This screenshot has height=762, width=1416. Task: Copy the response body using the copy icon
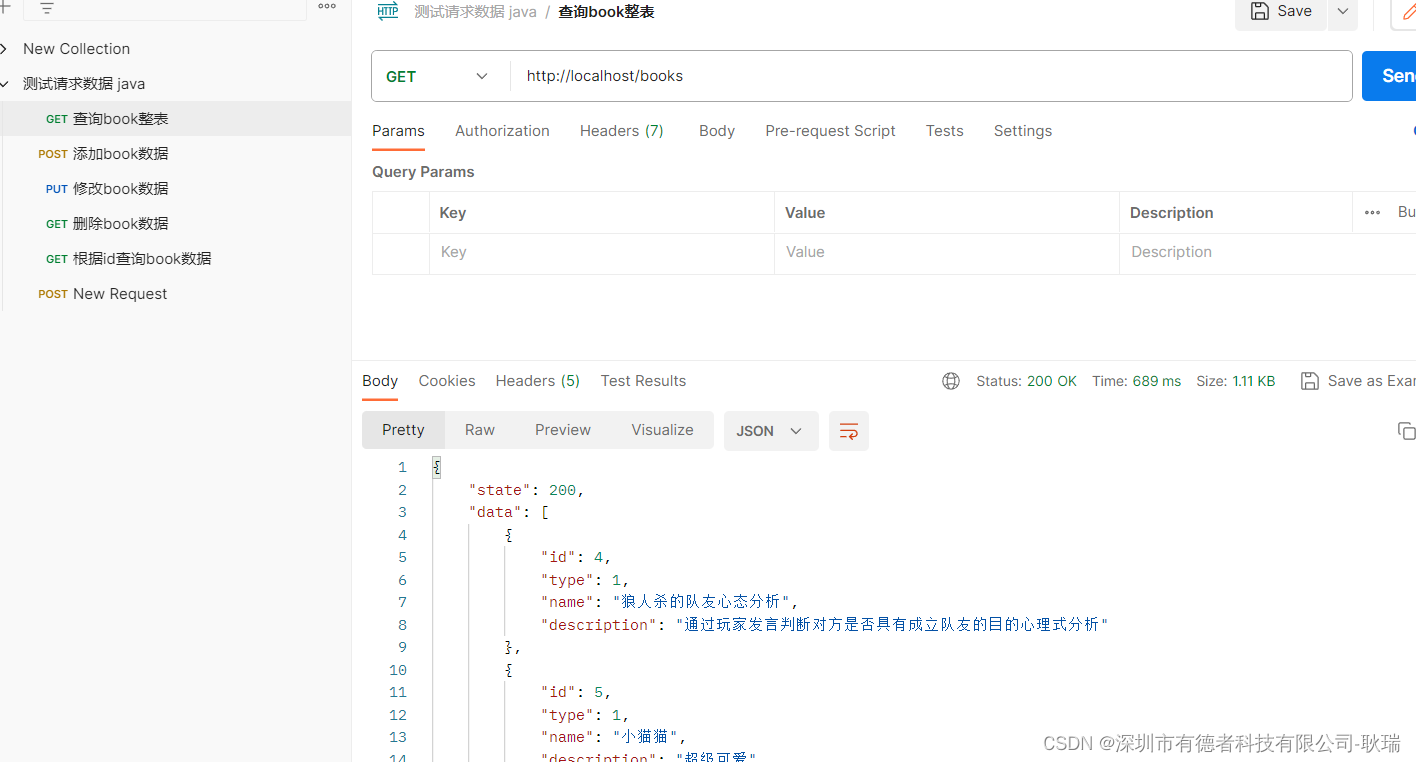click(1405, 431)
